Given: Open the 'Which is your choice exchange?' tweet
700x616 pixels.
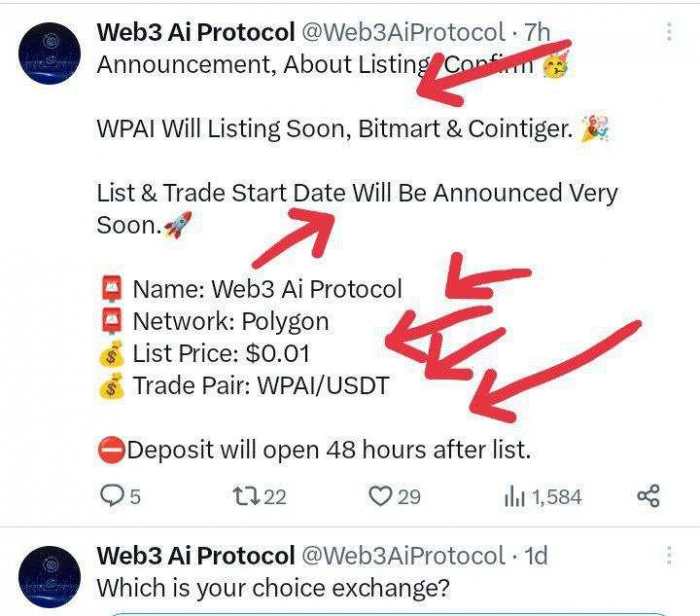Looking at the screenshot, I should 273,588.
